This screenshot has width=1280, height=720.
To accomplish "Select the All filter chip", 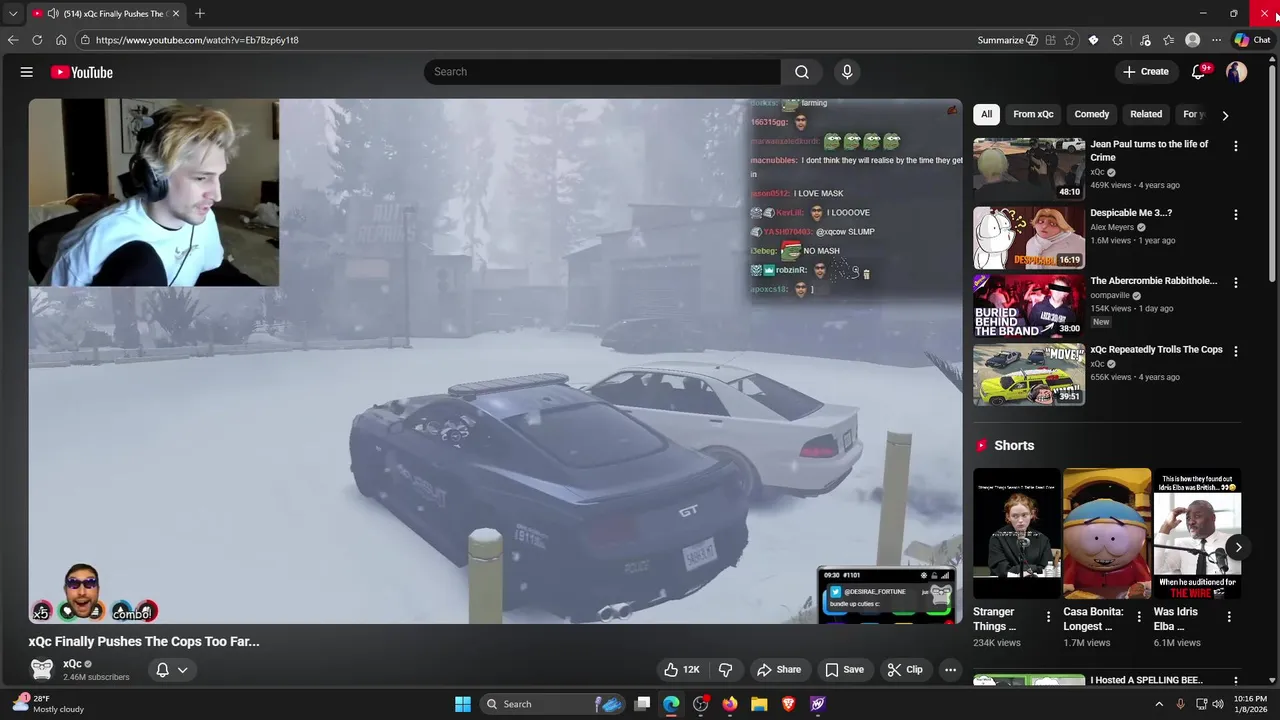I will click(x=986, y=114).
